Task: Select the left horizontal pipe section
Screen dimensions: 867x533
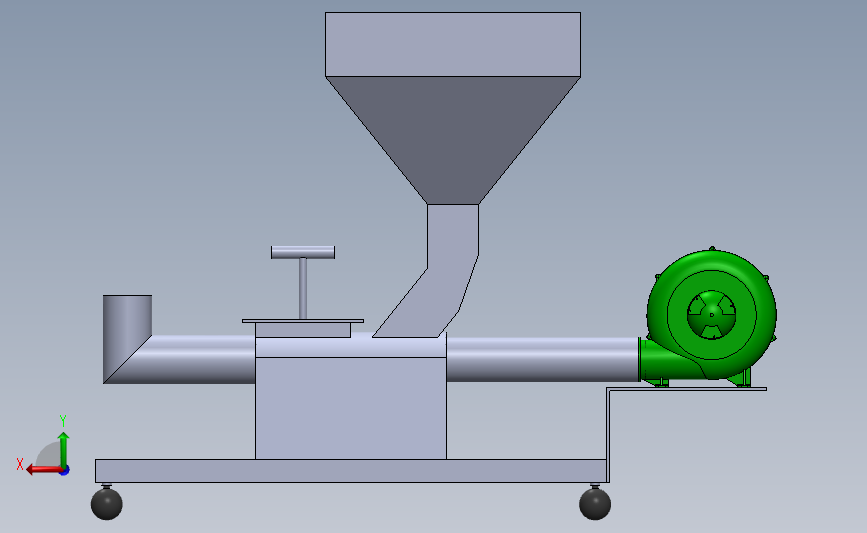Action: coord(188,359)
